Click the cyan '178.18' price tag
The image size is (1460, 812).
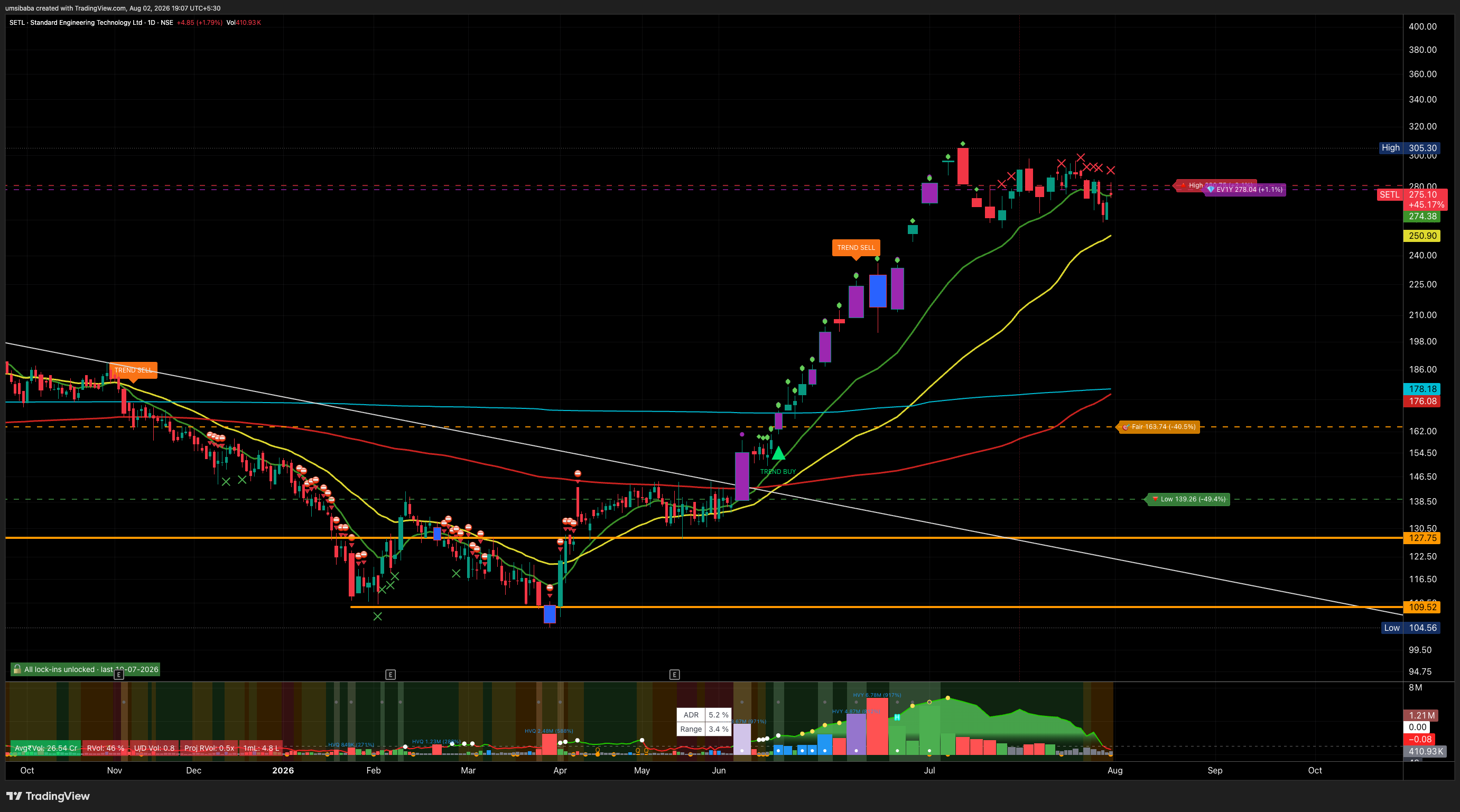point(1422,389)
